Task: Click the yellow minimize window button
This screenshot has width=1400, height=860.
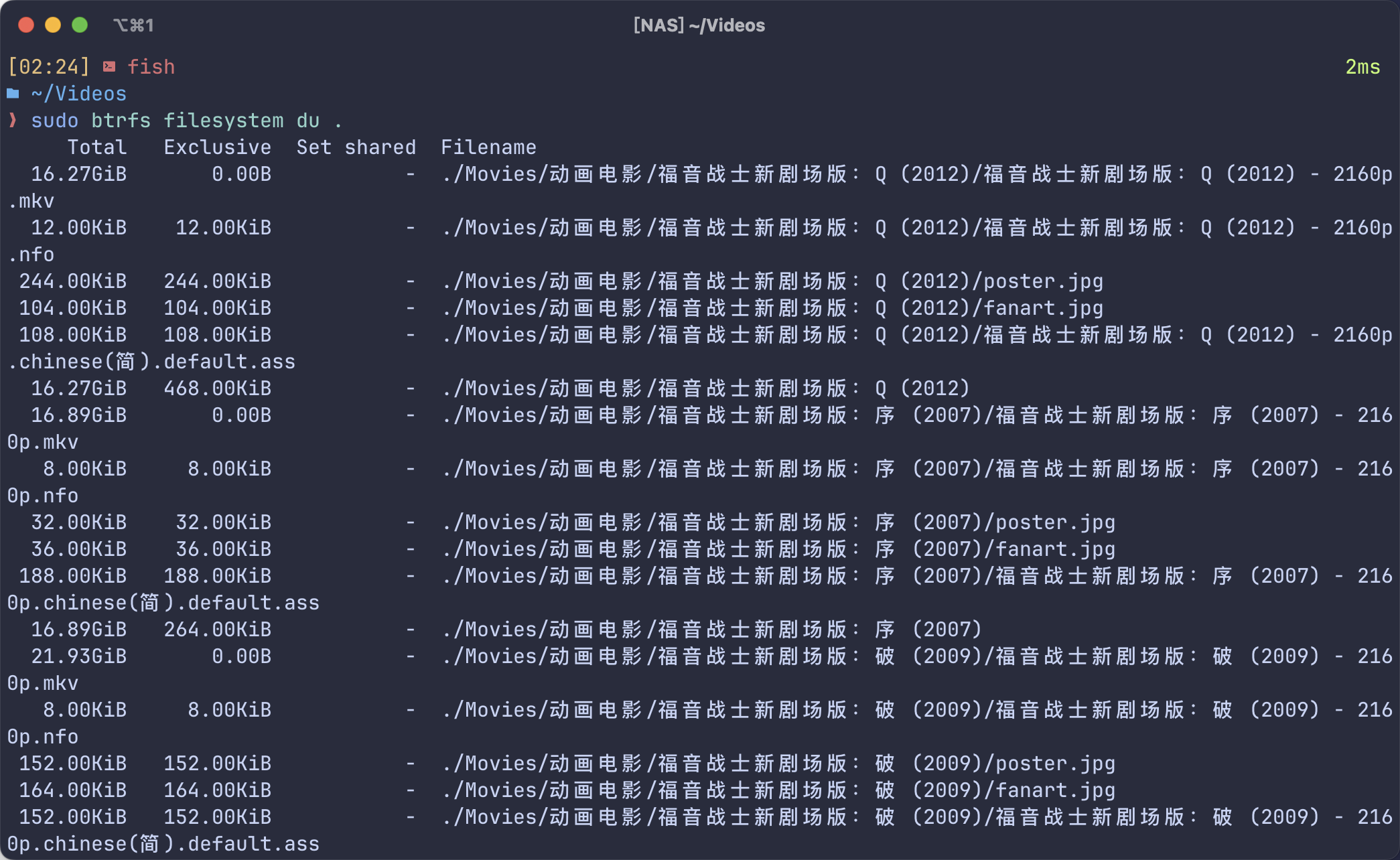Action: 53,25
